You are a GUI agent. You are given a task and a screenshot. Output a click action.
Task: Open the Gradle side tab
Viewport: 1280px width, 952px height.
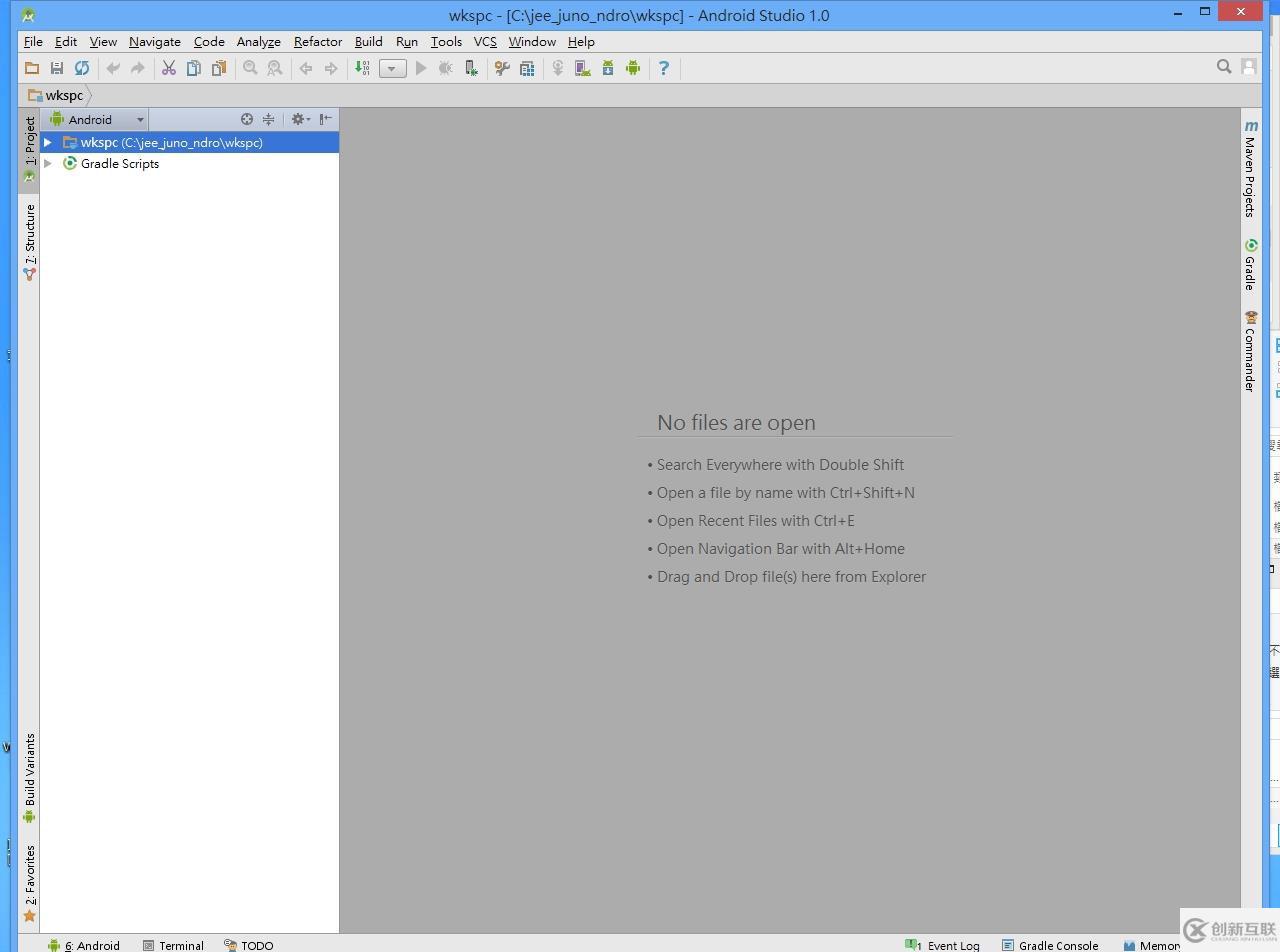pyautogui.click(x=1250, y=264)
